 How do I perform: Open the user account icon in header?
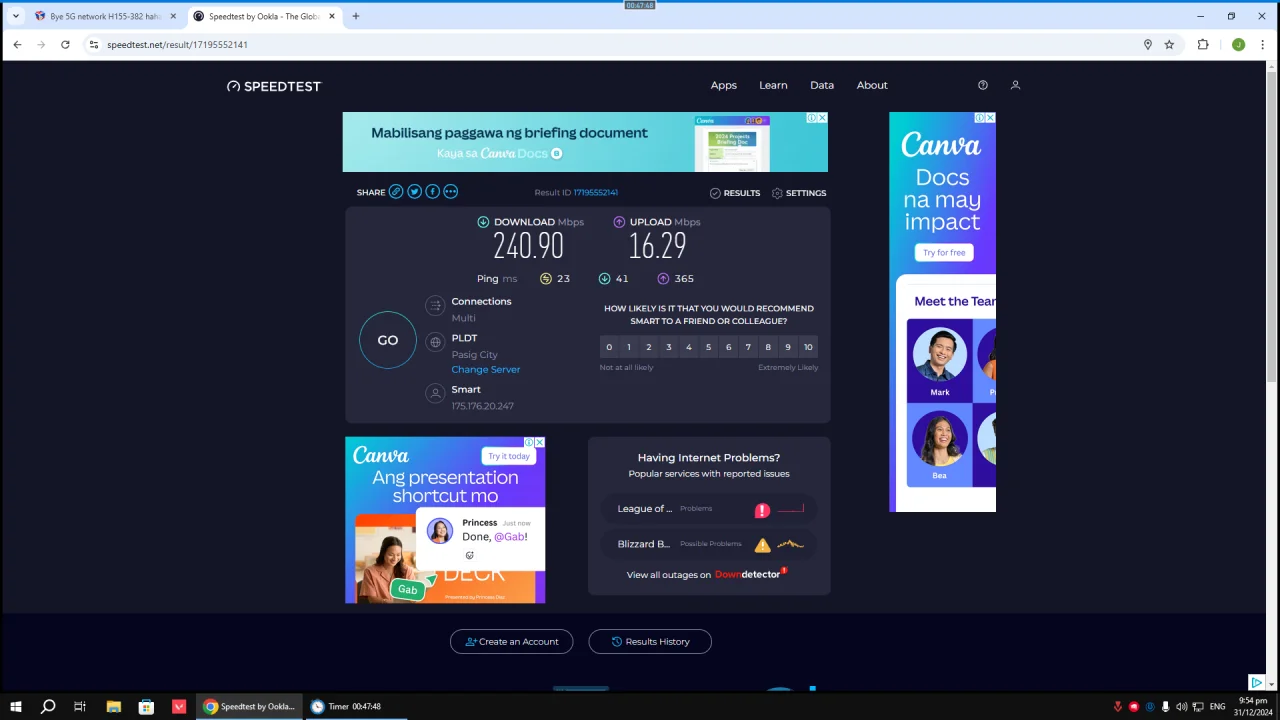tap(1015, 85)
